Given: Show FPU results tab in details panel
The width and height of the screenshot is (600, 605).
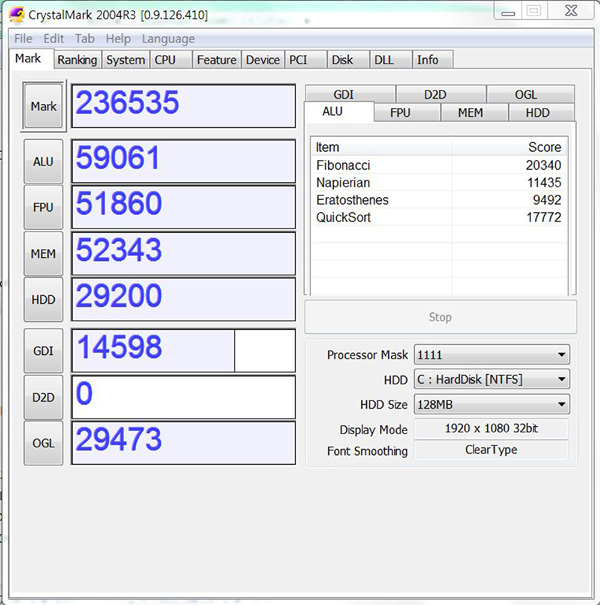Looking at the screenshot, I should point(407,113).
